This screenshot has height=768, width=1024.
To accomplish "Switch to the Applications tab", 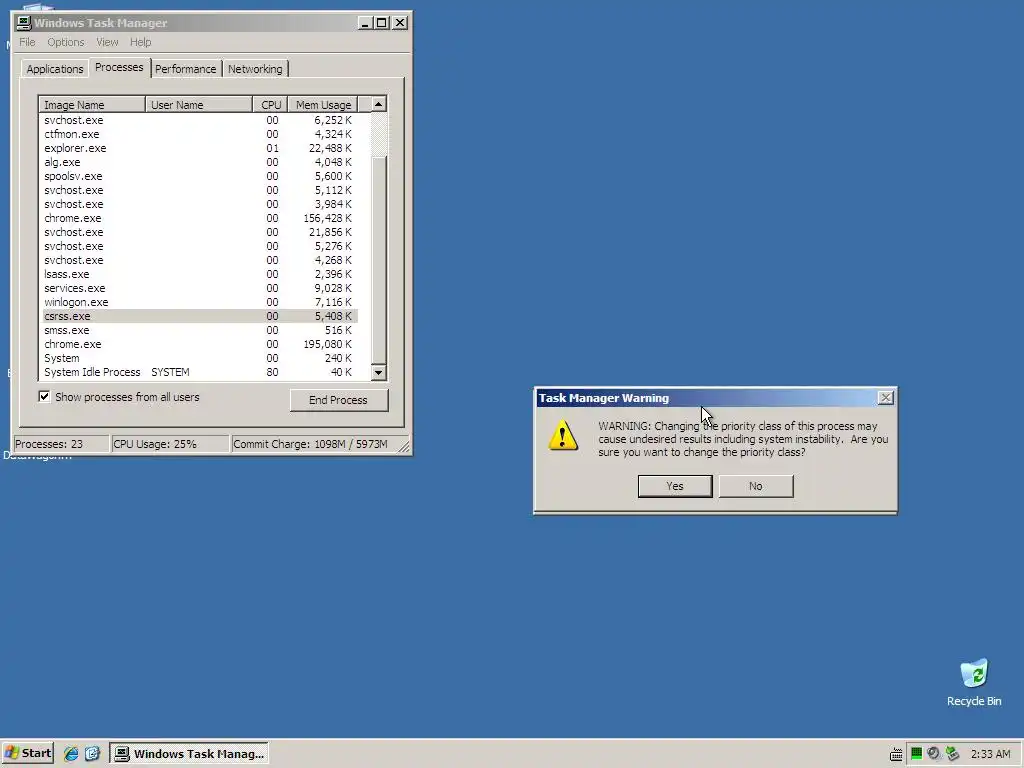I will point(55,69).
